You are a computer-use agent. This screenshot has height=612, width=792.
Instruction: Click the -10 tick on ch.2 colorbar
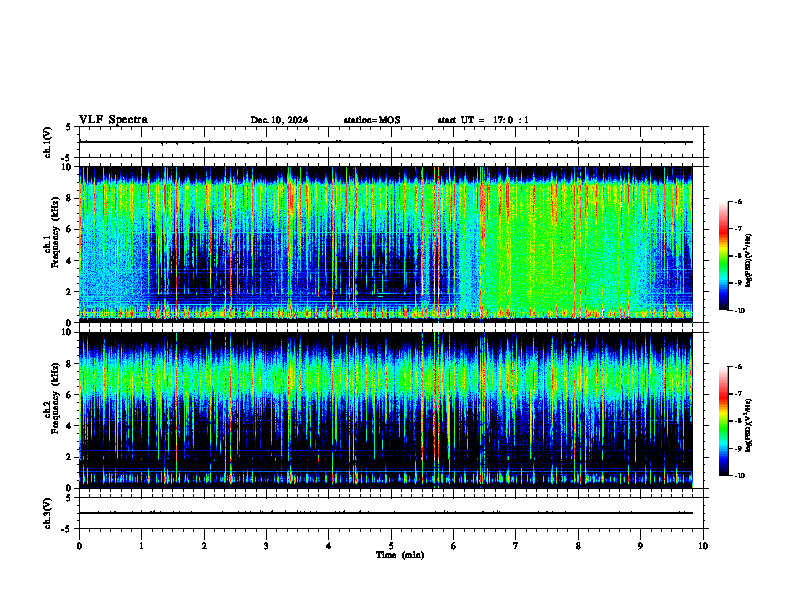(739, 476)
